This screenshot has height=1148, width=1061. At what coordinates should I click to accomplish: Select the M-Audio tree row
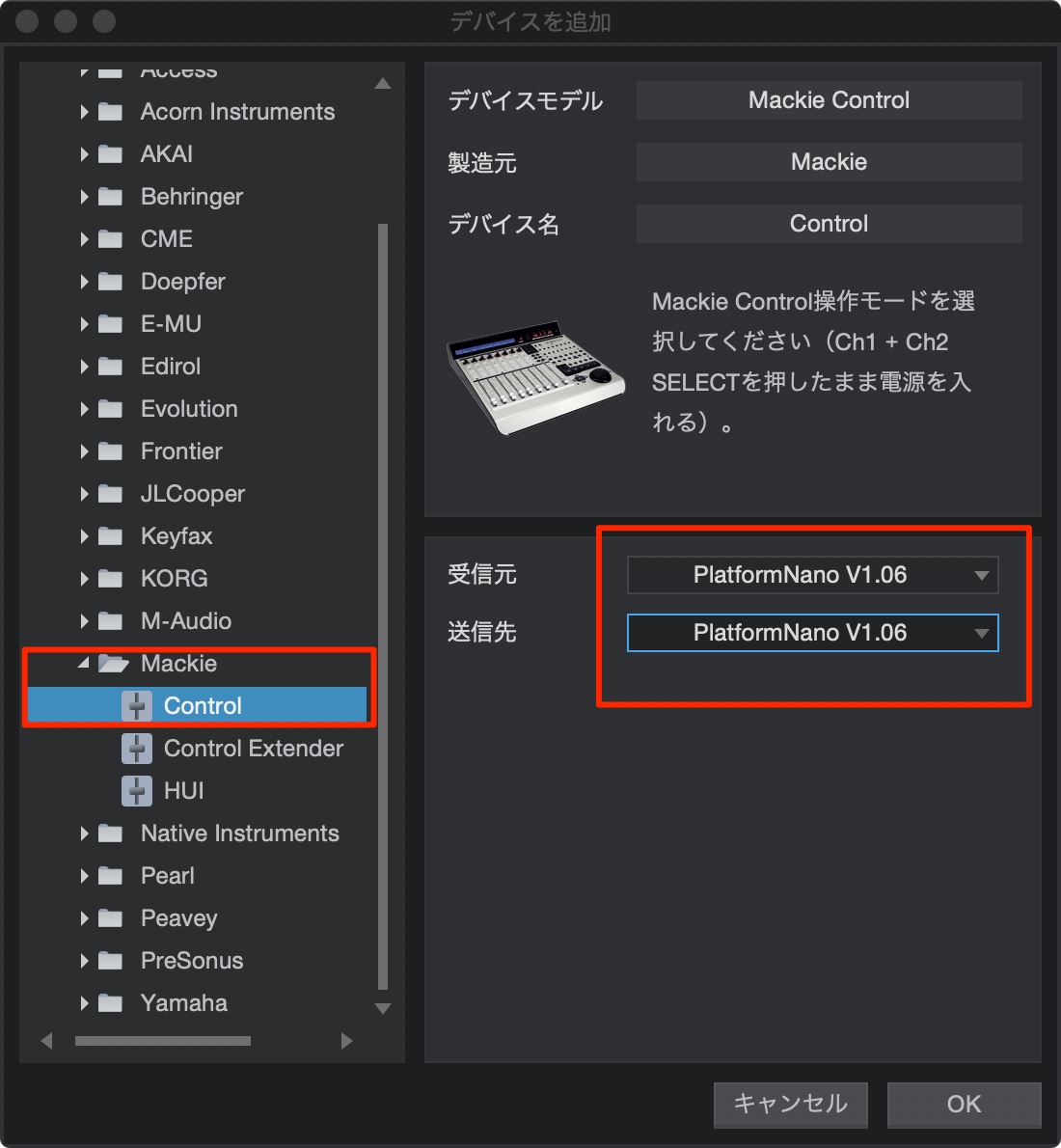[x=196, y=621]
